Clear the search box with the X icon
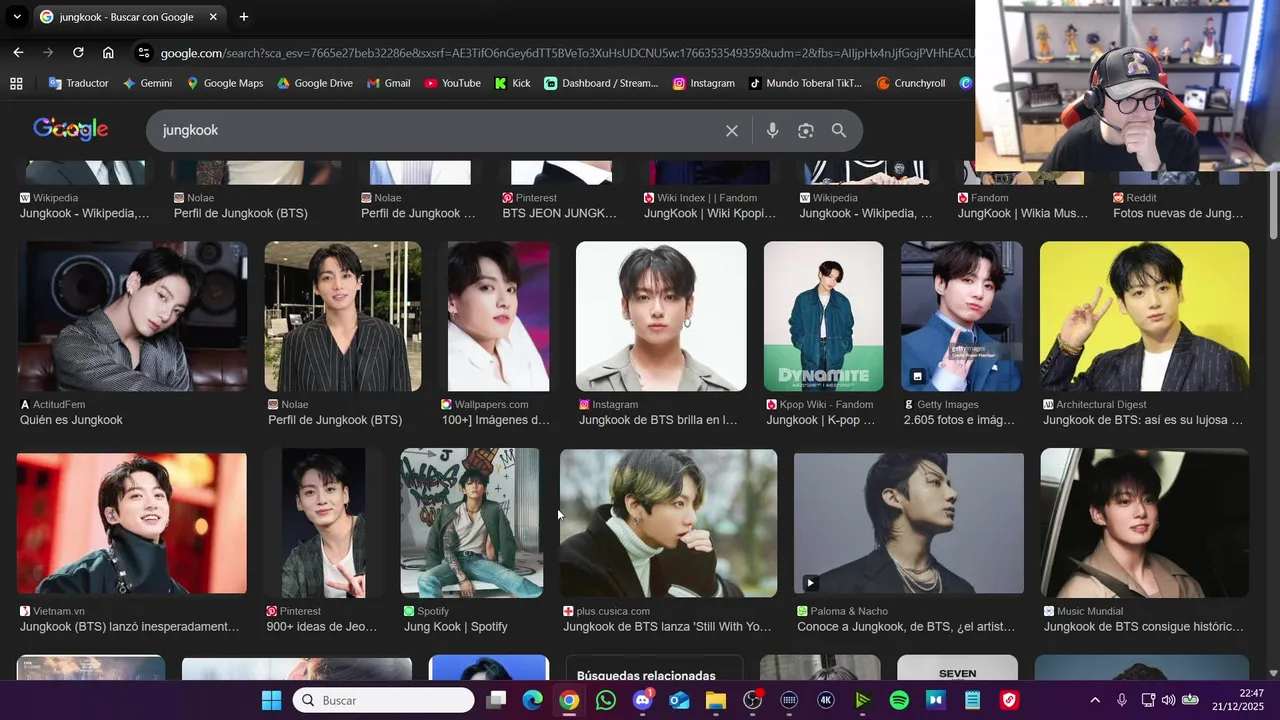The height and width of the screenshot is (720, 1280). click(x=732, y=131)
